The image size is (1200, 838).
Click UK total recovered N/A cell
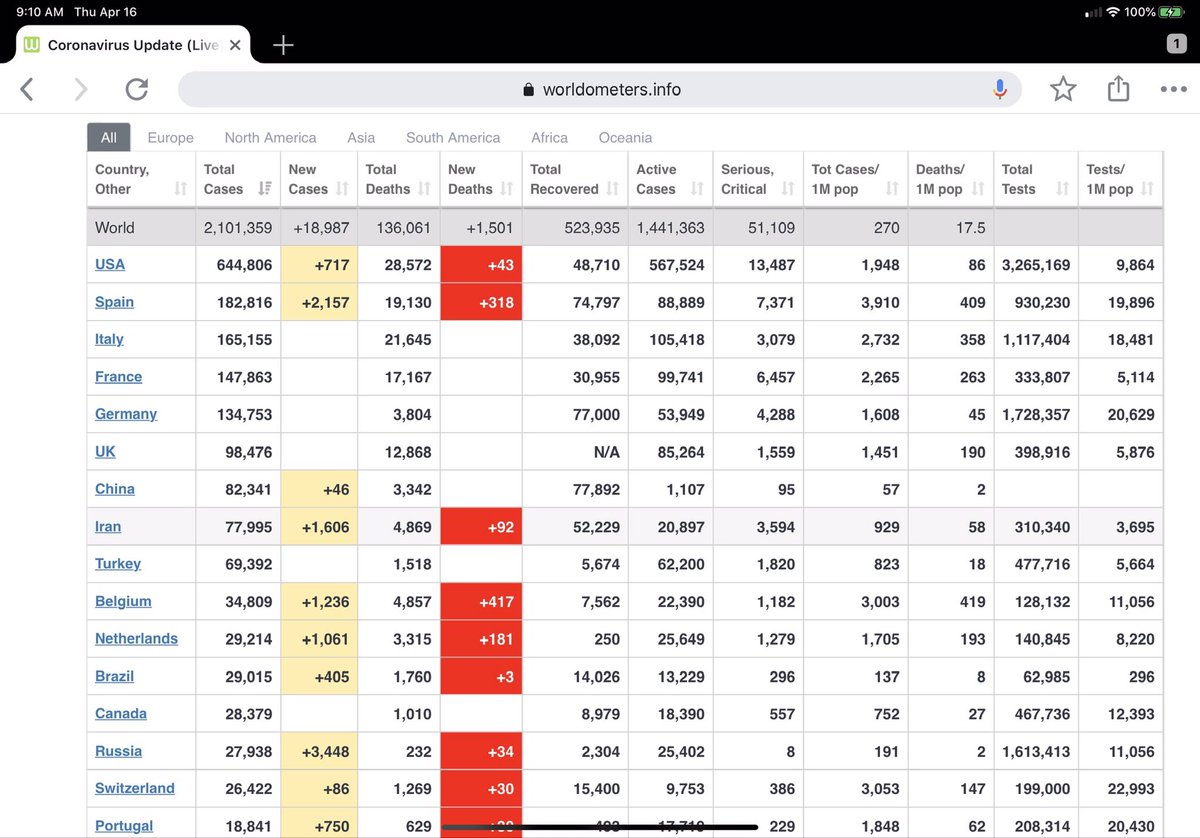pos(575,452)
